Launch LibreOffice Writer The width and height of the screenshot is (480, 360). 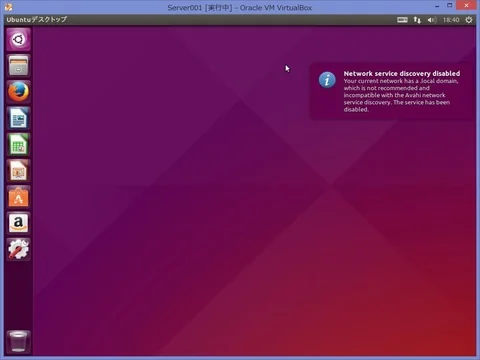click(18, 118)
